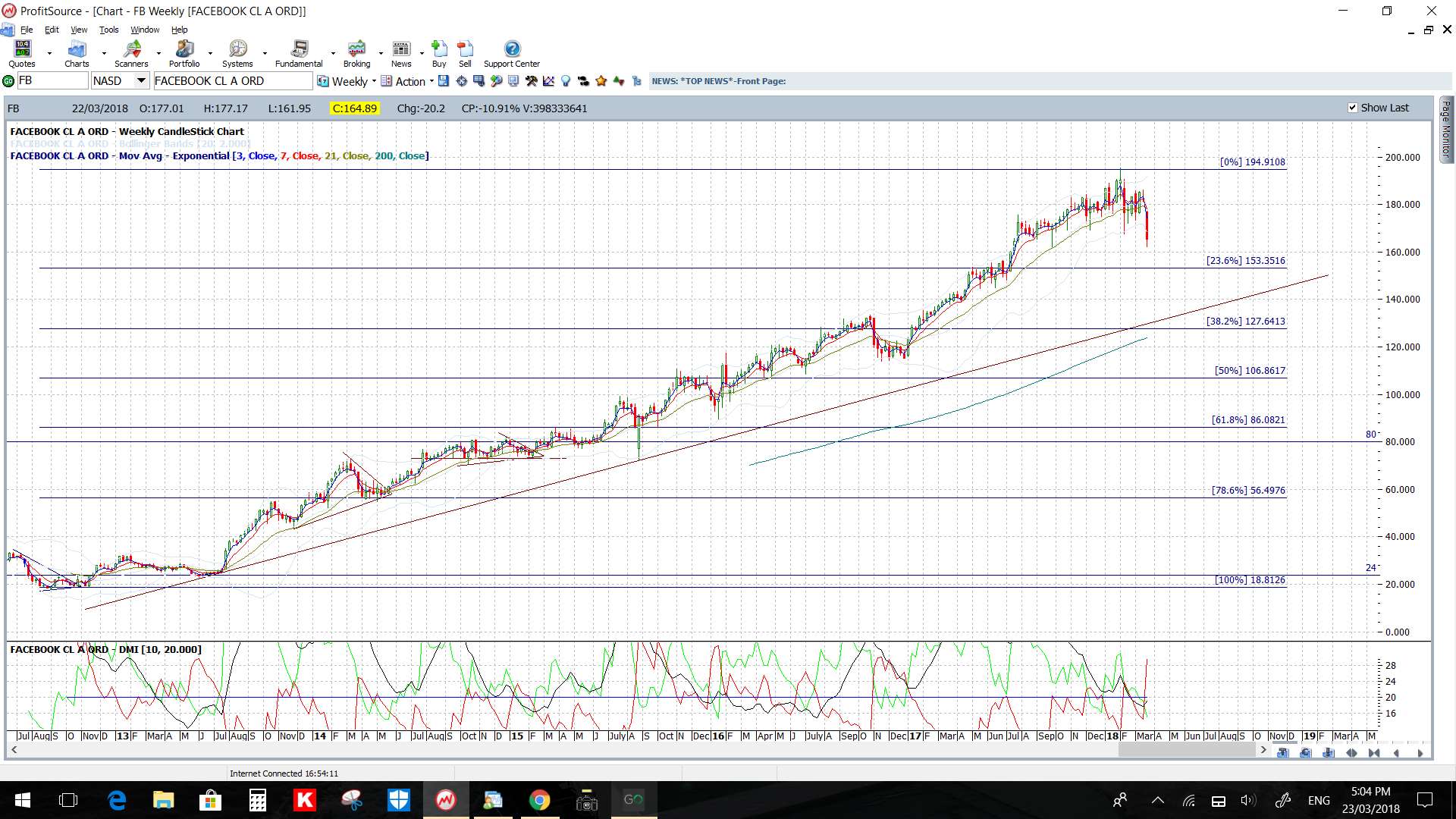Click the save chart floppy disk icon

click(x=444, y=81)
